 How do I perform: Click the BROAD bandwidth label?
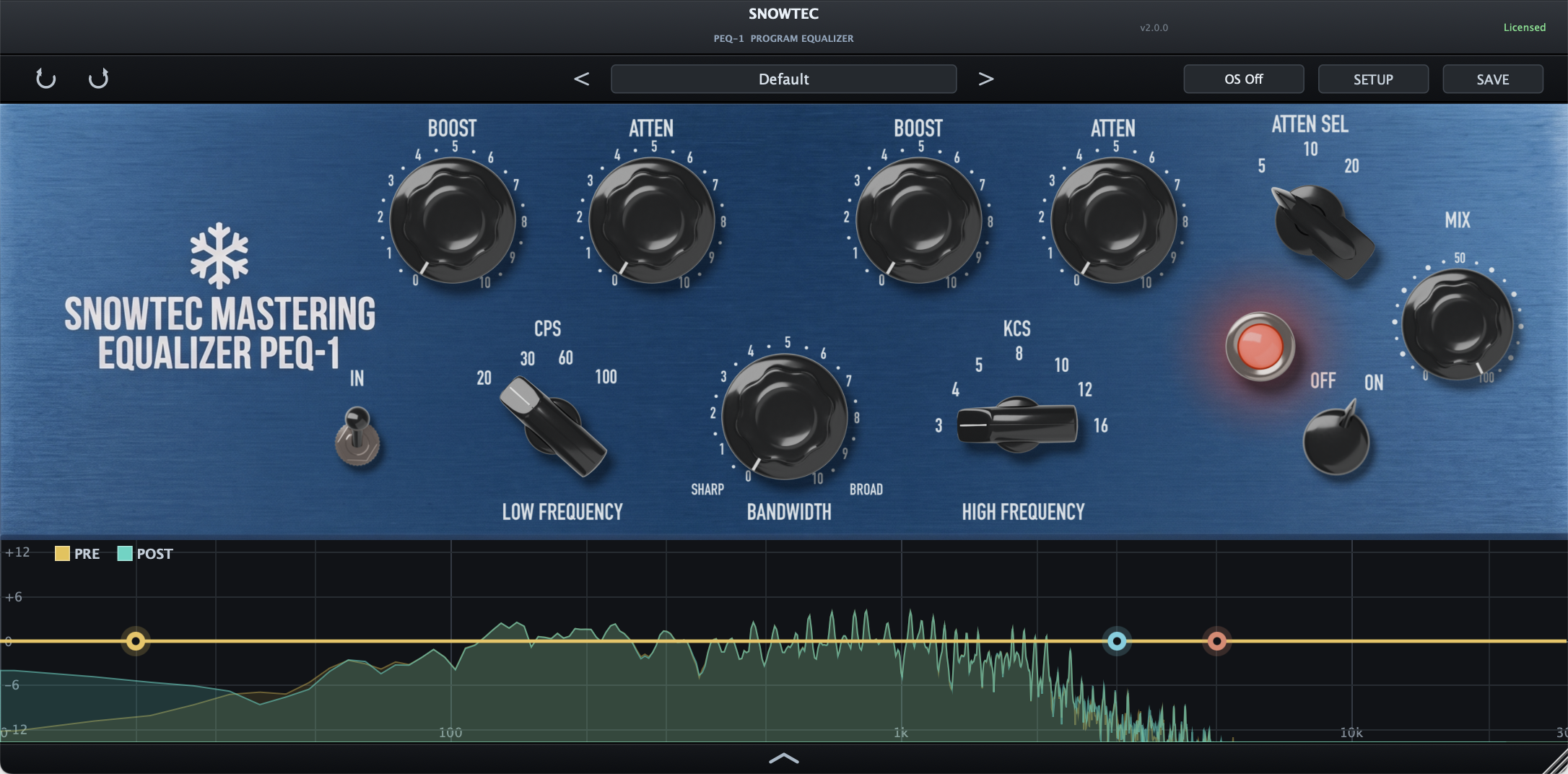click(866, 490)
